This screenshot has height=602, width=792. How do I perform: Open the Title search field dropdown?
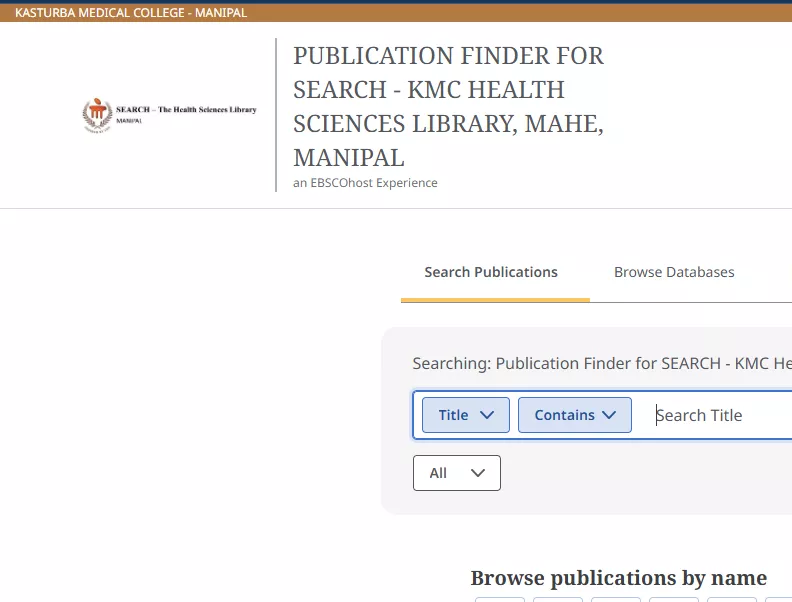click(465, 415)
